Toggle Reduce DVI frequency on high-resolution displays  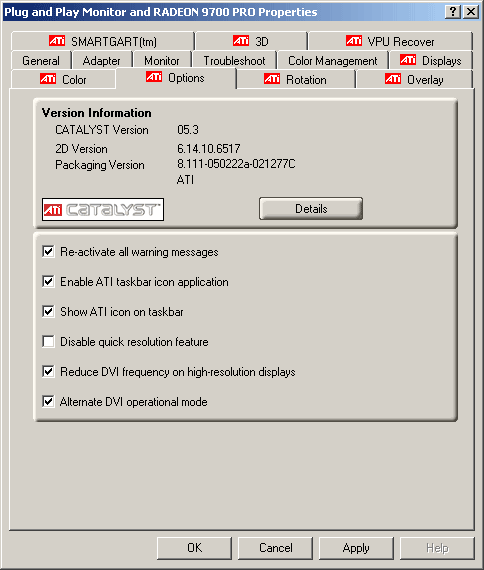(48, 372)
